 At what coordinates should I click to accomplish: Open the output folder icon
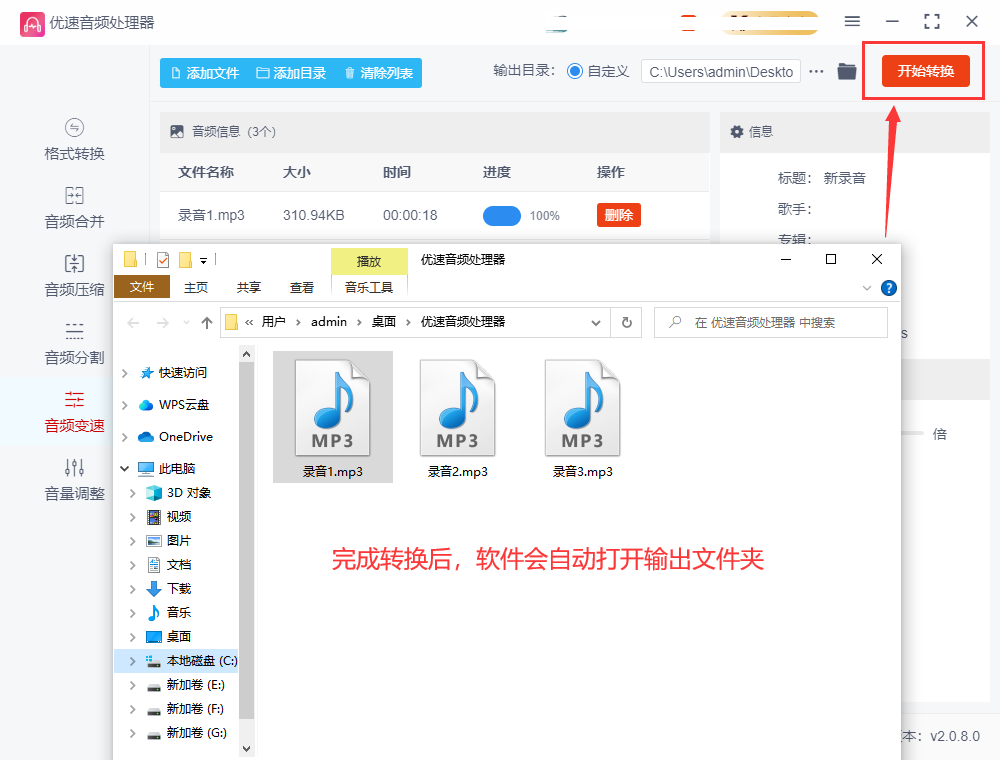coord(847,71)
